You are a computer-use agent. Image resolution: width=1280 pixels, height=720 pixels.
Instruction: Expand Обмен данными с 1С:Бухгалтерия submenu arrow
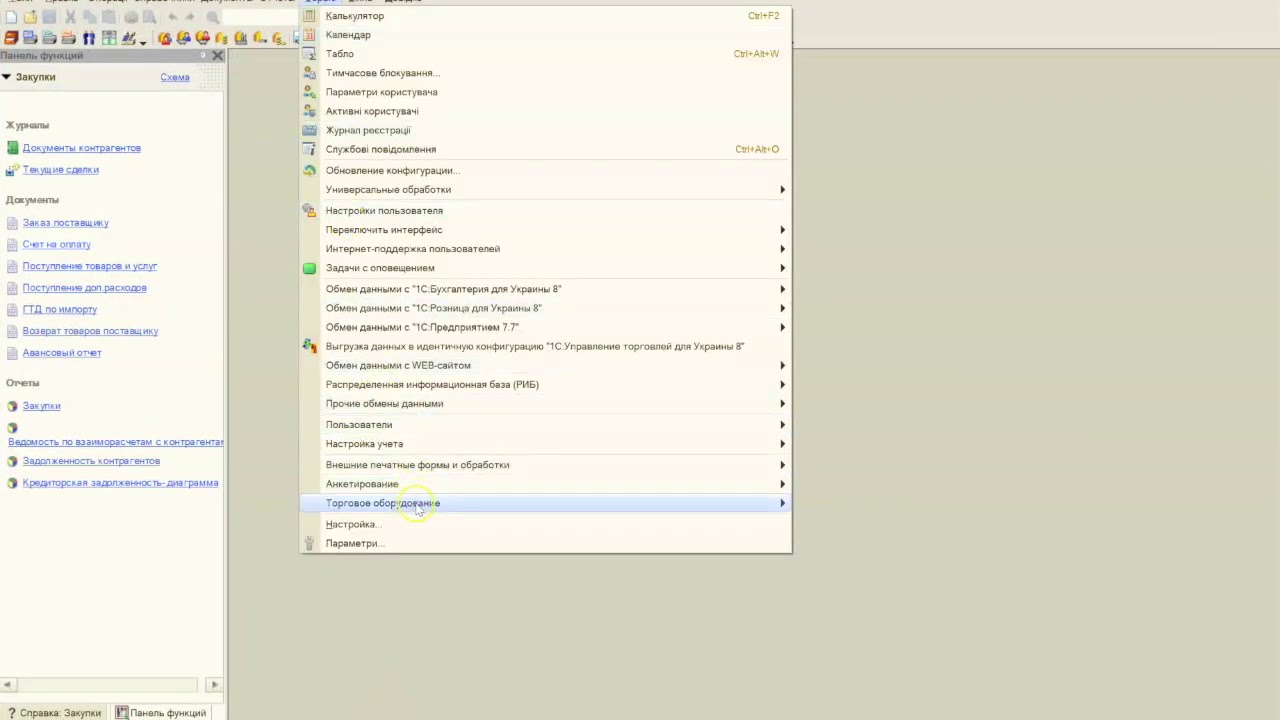tap(782, 289)
